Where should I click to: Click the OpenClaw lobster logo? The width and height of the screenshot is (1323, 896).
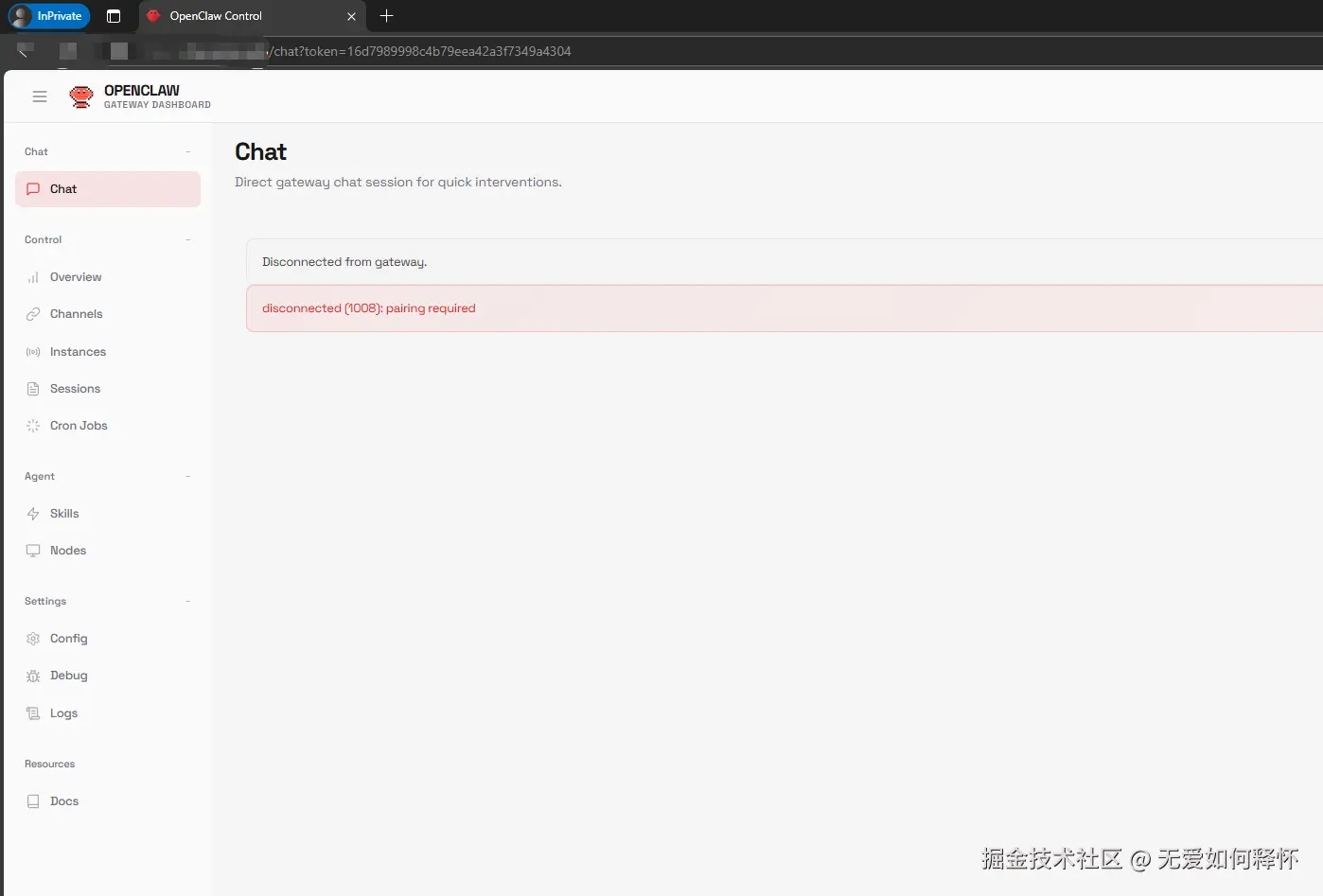coord(81,97)
